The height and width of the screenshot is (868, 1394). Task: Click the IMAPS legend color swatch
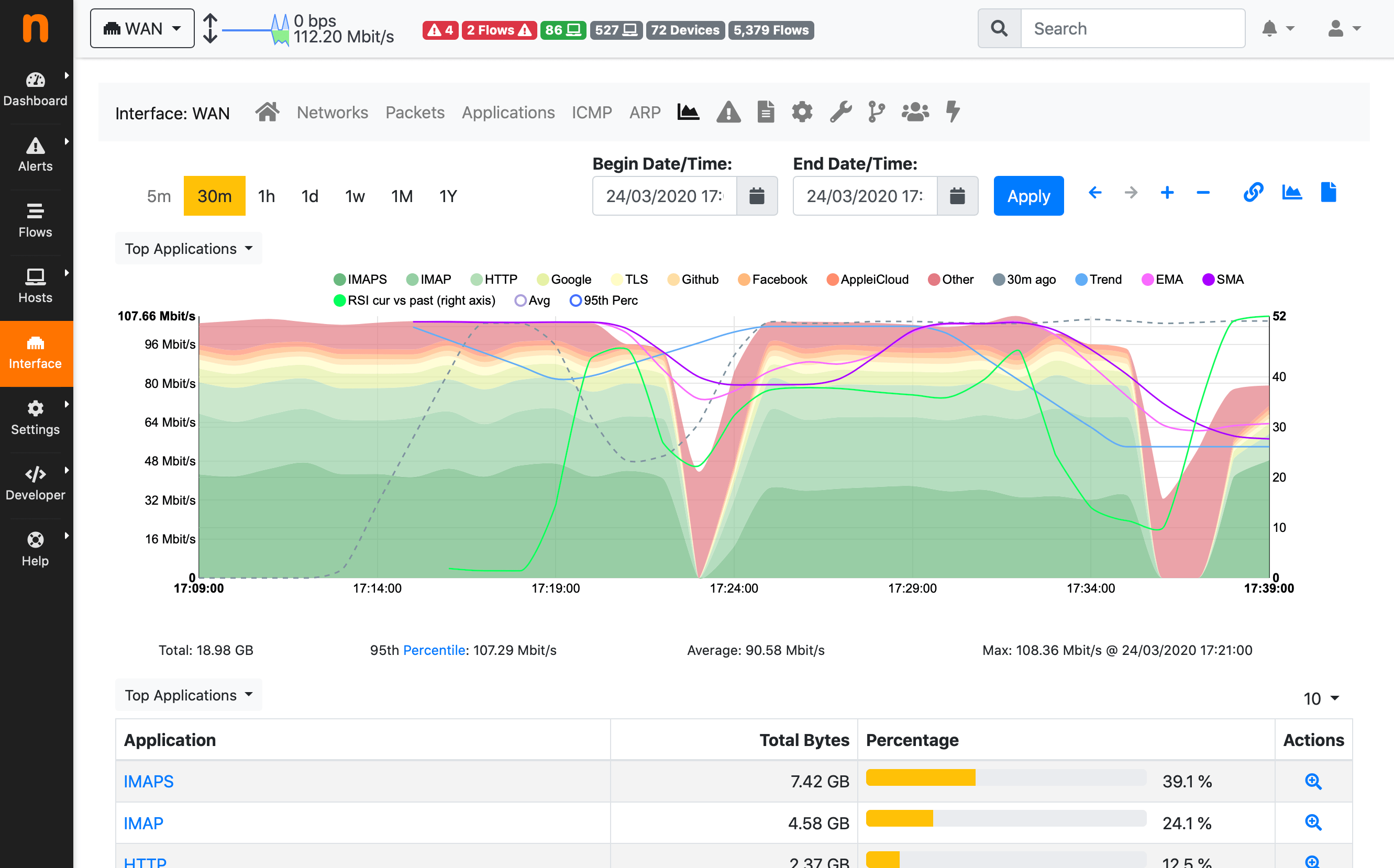339,280
